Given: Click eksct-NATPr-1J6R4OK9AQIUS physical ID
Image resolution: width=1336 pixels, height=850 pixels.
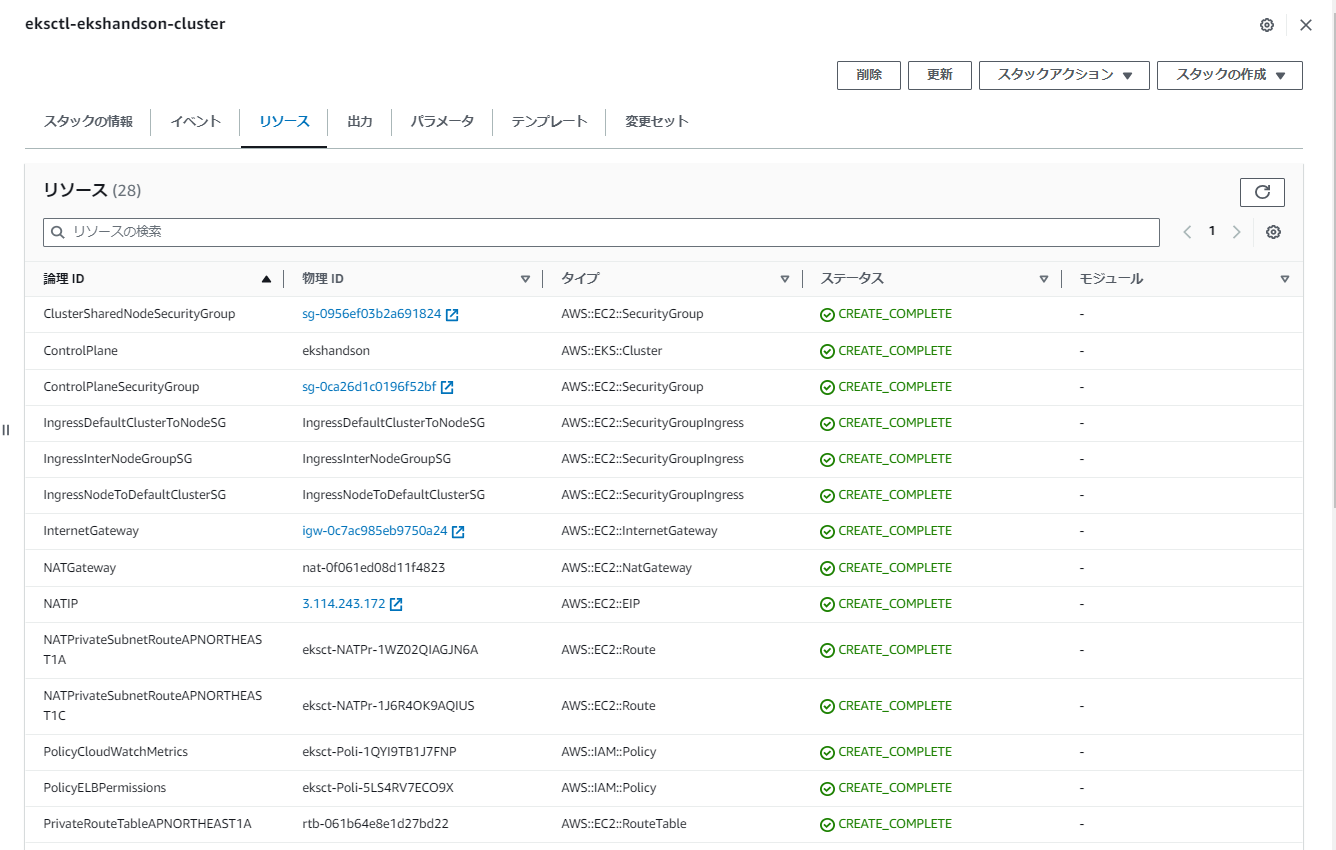Looking at the screenshot, I should (x=388, y=706).
